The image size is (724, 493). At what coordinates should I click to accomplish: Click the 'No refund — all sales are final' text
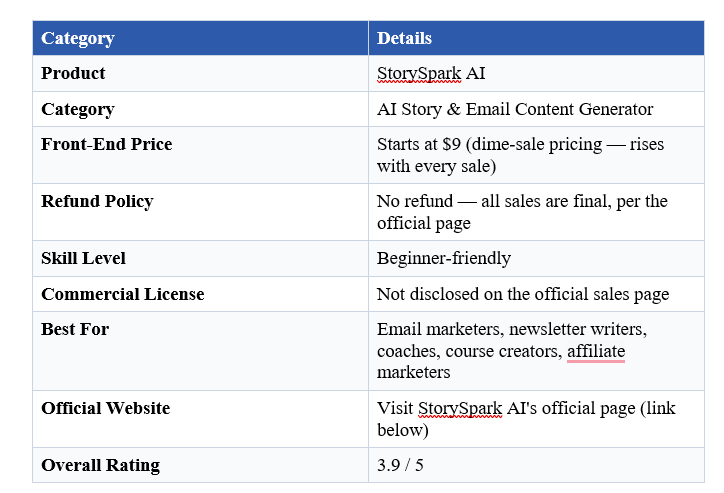[x=494, y=201]
